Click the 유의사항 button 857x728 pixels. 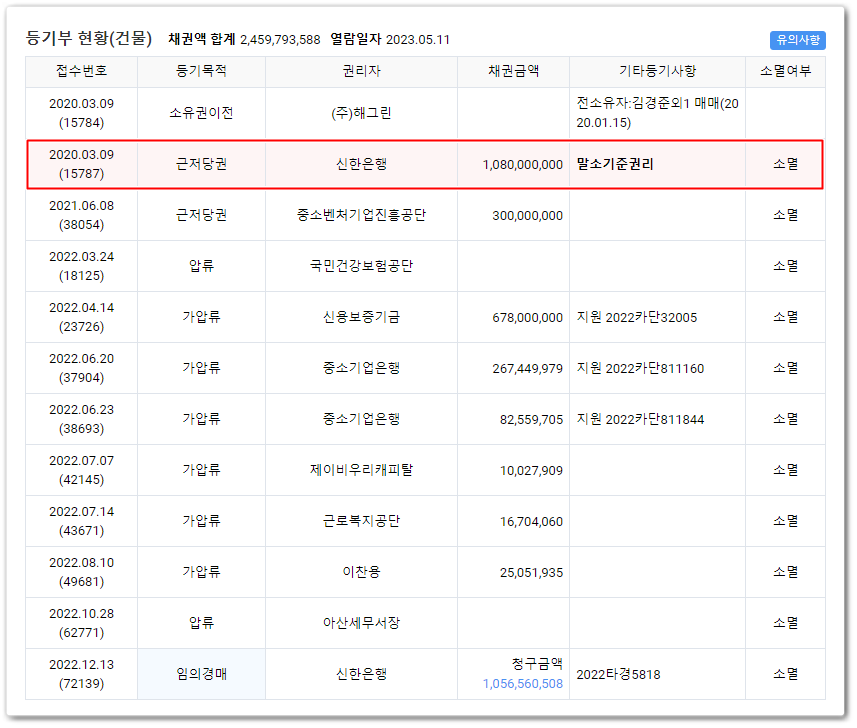(x=797, y=40)
